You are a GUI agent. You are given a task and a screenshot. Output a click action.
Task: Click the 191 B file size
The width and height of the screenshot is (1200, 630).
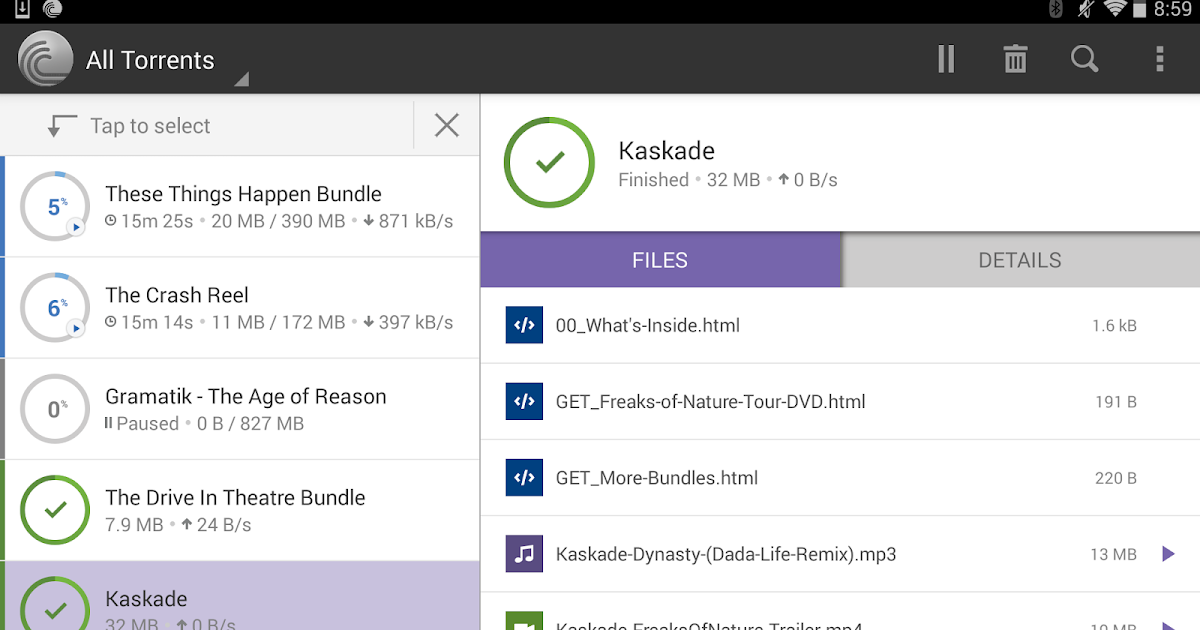coord(1116,402)
